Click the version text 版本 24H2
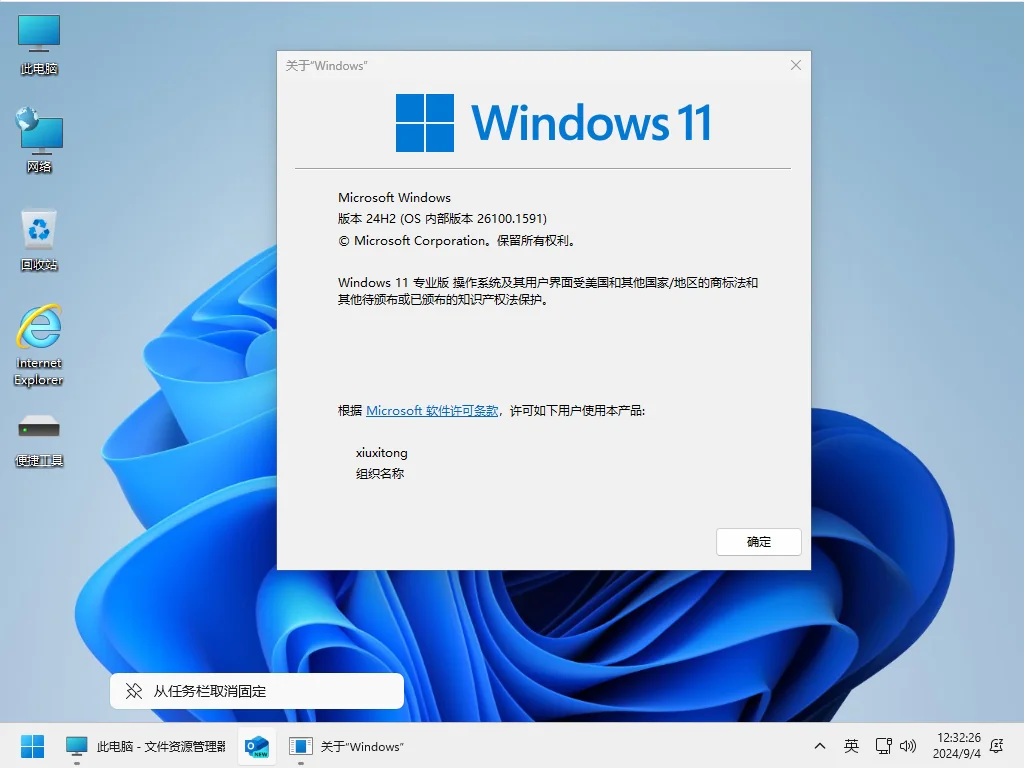Viewport: 1024px width, 768px height. (x=366, y=219)
